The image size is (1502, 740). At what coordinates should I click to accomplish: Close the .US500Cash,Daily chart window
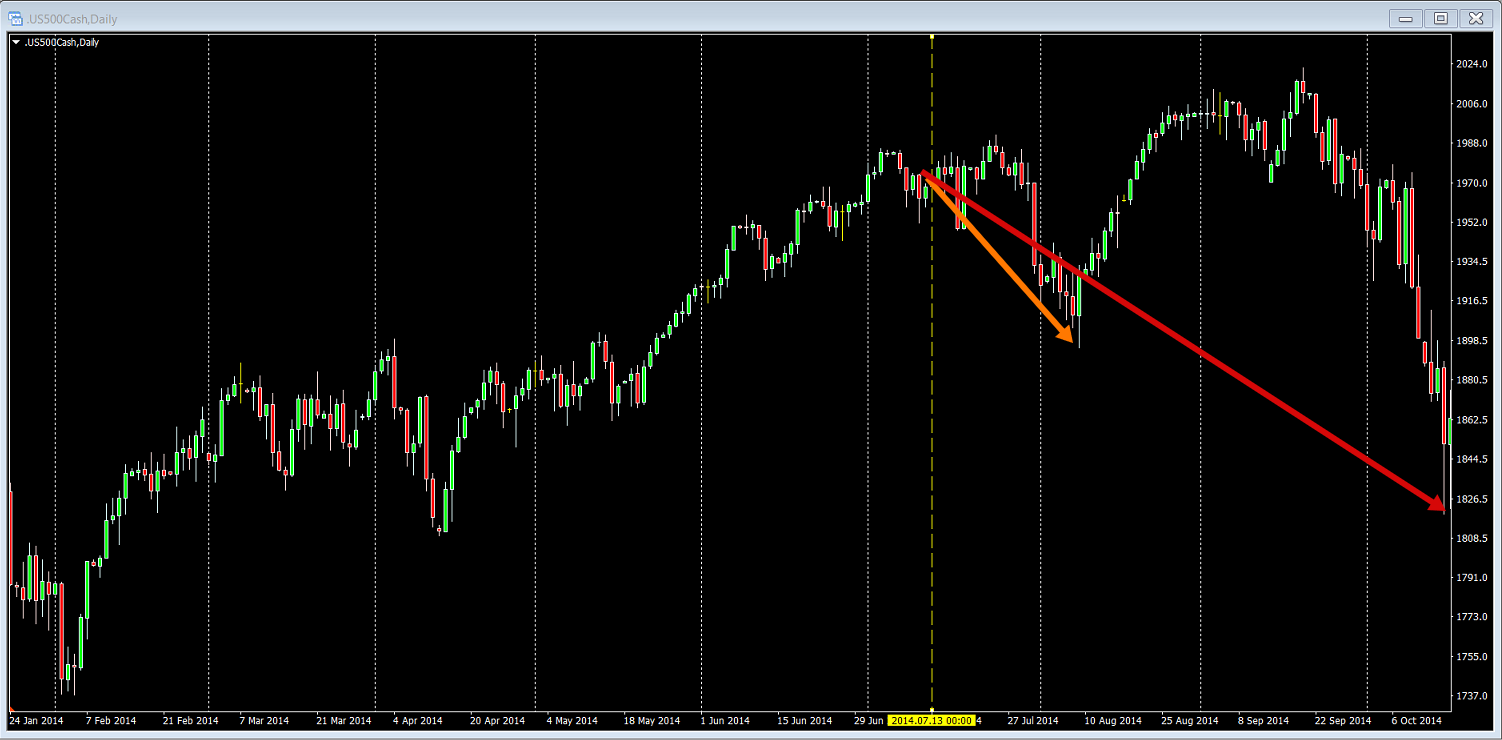pyautogui.click(x=1476, y=18)
